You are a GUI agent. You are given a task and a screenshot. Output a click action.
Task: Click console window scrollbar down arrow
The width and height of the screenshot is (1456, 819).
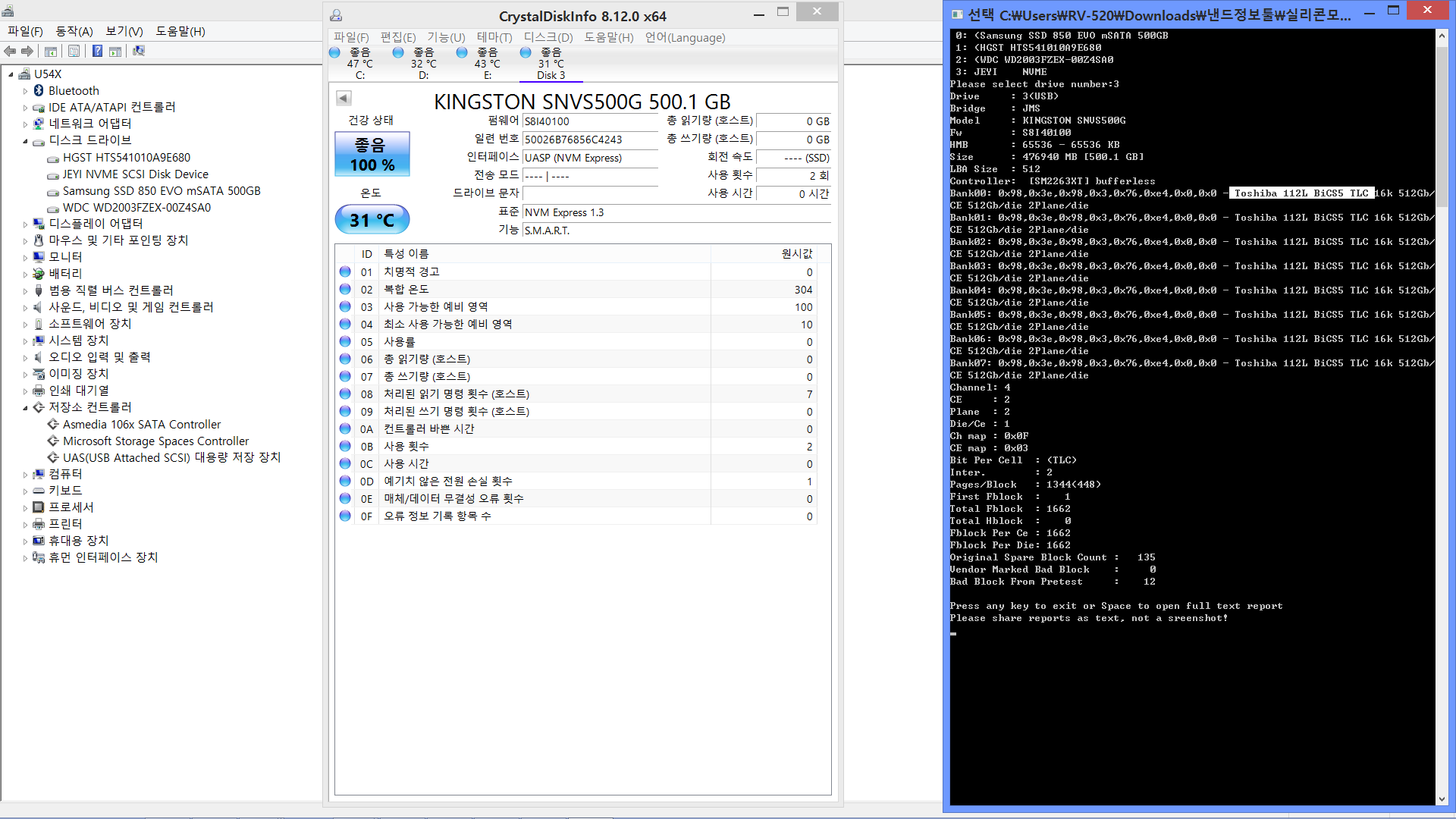(x=1442, y=799)
